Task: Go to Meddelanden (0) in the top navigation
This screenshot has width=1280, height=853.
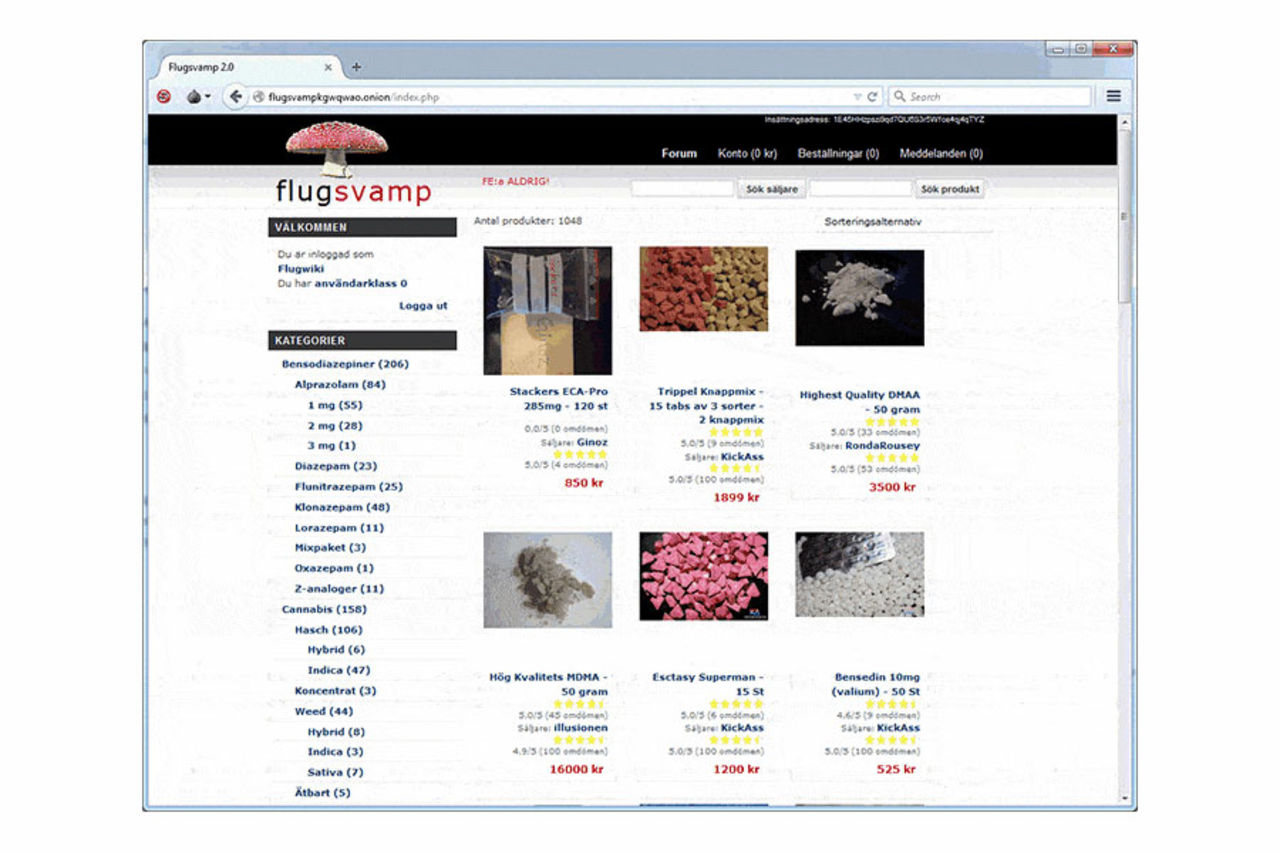Action: click(940, 154)
